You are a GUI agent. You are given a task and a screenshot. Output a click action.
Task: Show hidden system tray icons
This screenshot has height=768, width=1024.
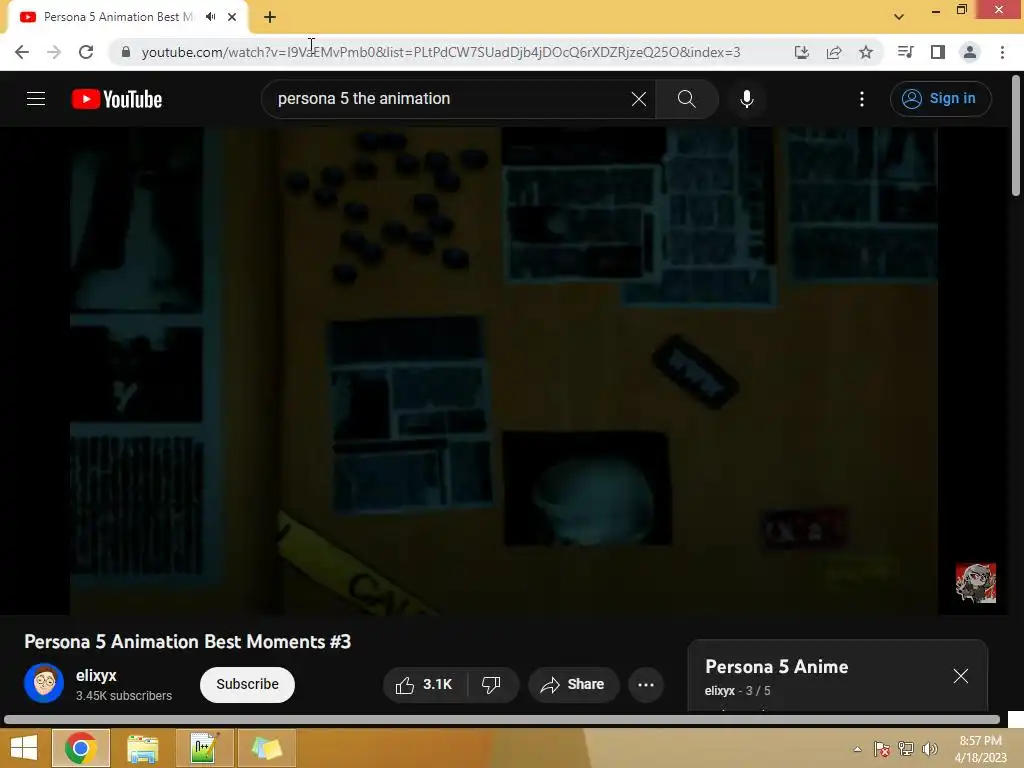coord(857,749)
